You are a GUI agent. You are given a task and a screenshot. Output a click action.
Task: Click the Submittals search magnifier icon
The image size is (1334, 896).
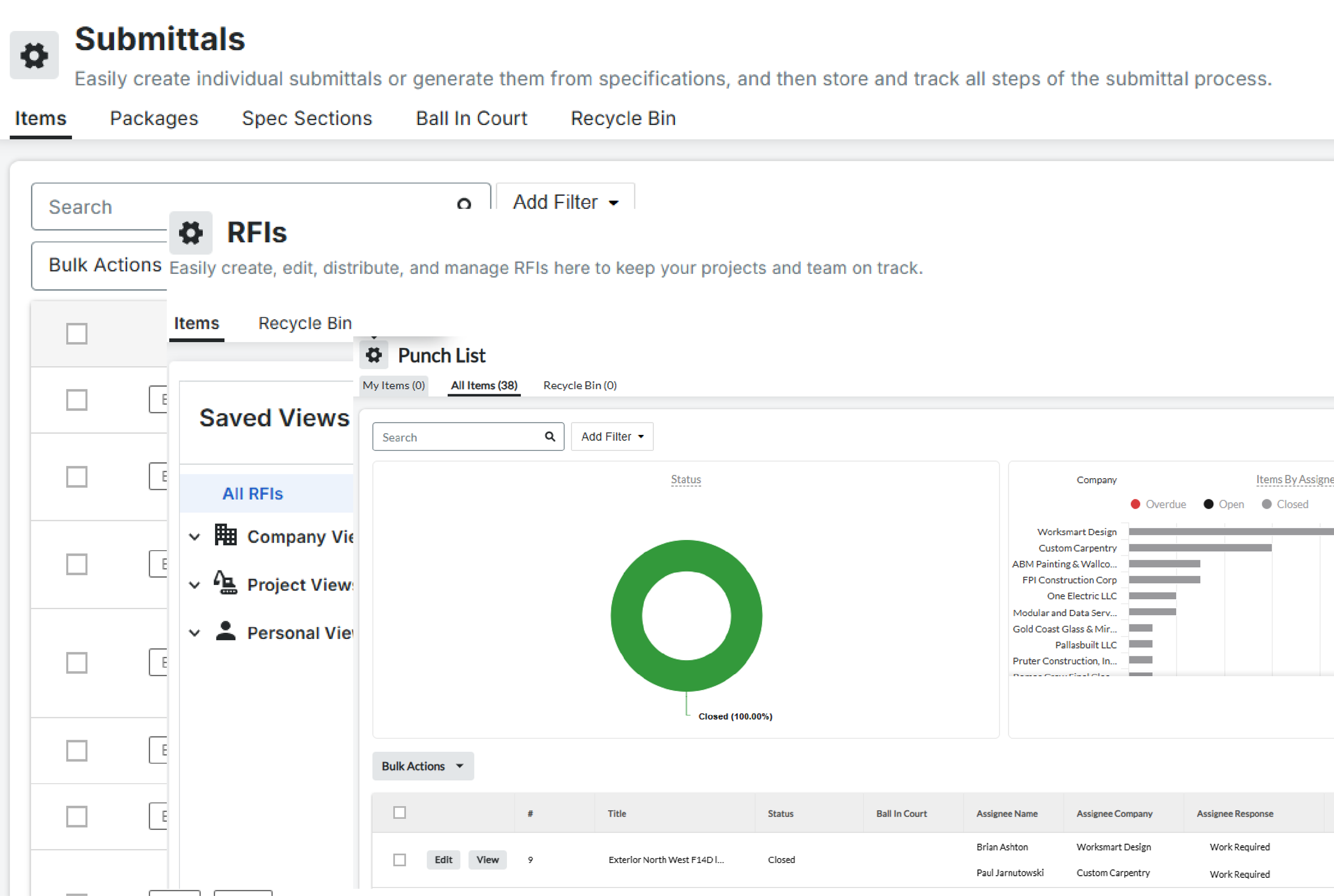pos(464,204)
